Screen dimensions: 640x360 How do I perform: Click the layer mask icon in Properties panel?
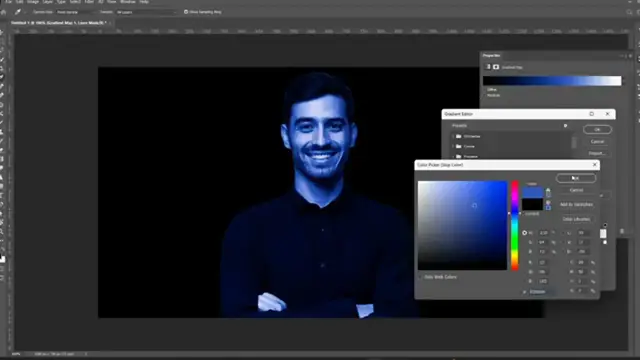pos(496,67)
